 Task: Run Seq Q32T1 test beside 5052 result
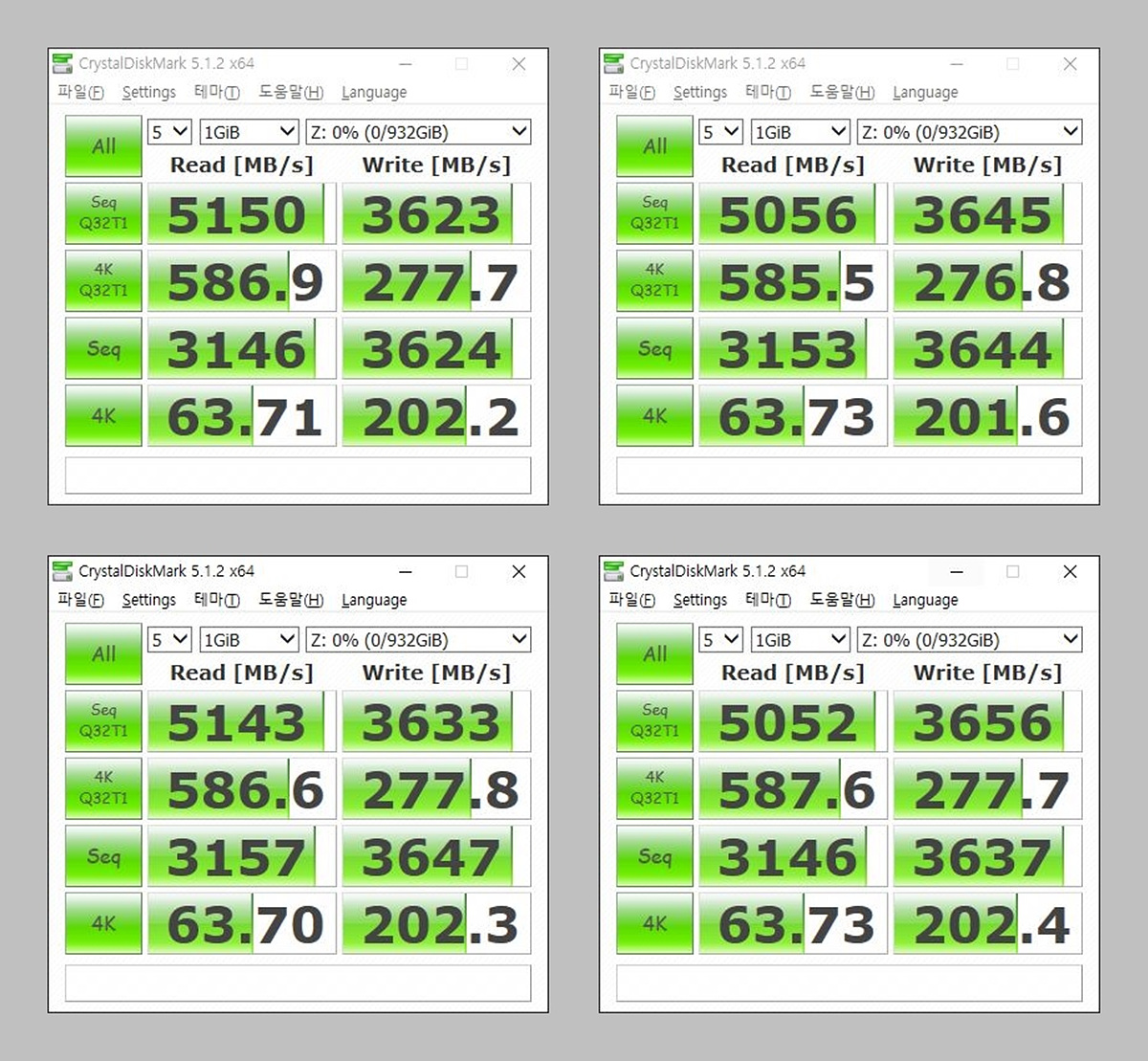coord(654,721)
